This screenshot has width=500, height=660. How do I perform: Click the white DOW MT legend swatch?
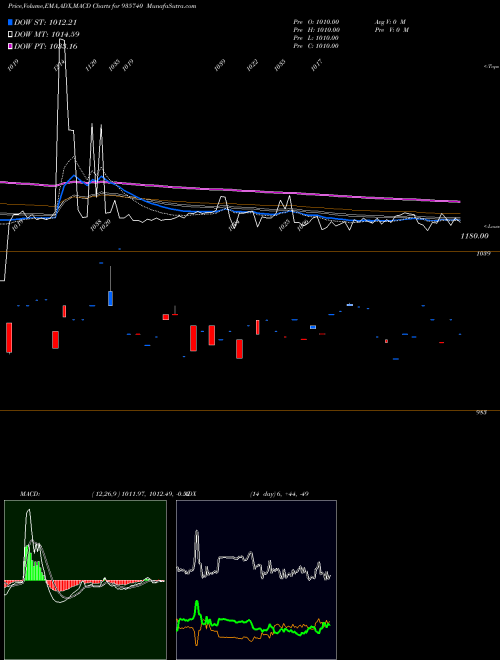click(x=10, y=34)
